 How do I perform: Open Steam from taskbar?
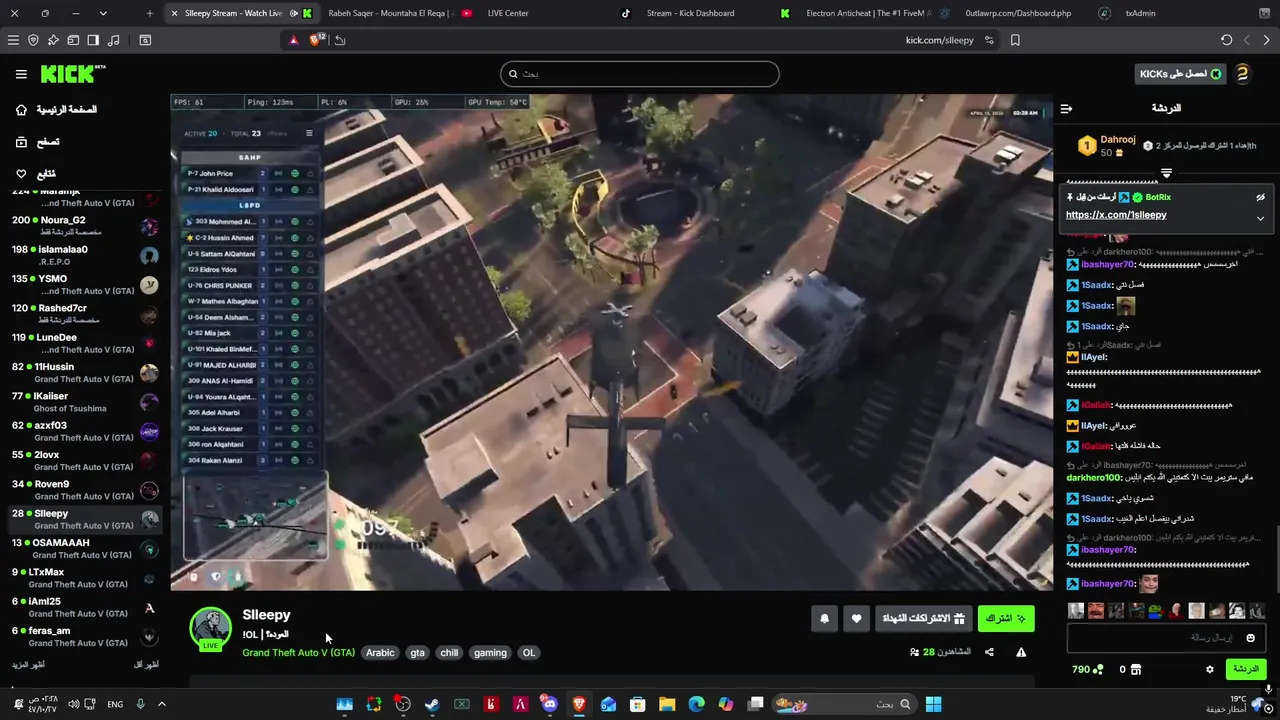pyautogui.click(x=432, y=704)
